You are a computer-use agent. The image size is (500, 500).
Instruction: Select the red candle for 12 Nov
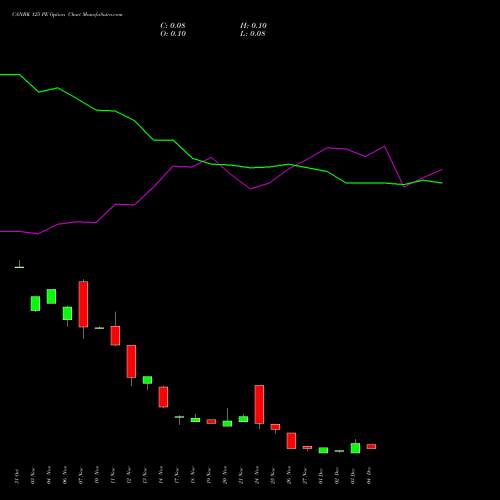(x=131, y=361)
